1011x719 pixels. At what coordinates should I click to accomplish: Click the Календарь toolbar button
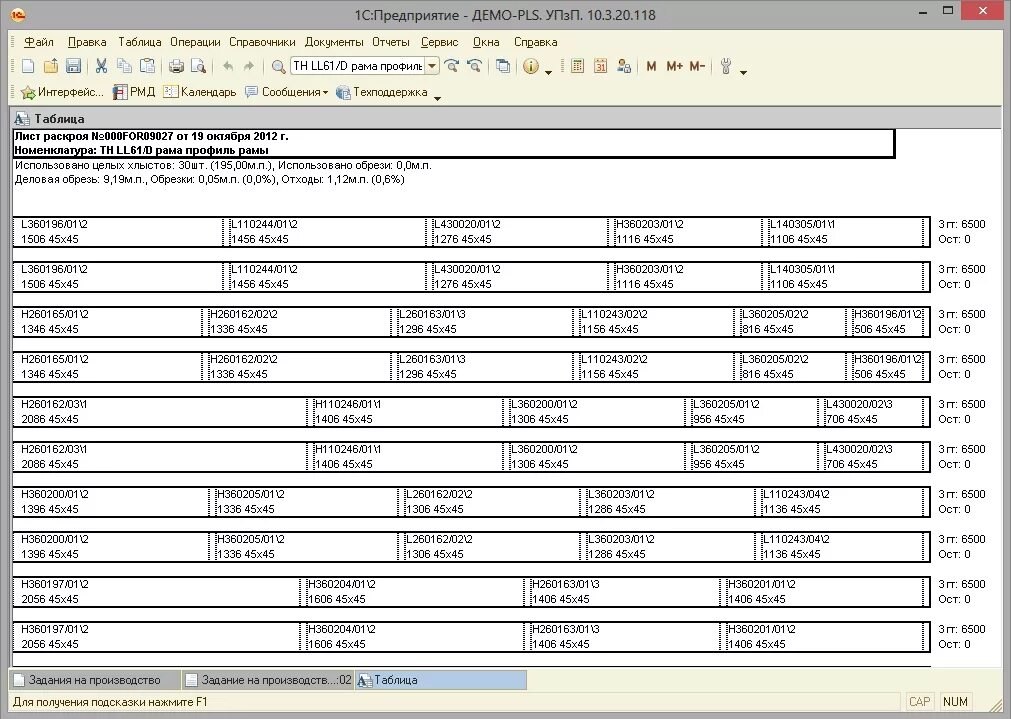point(200,92)
